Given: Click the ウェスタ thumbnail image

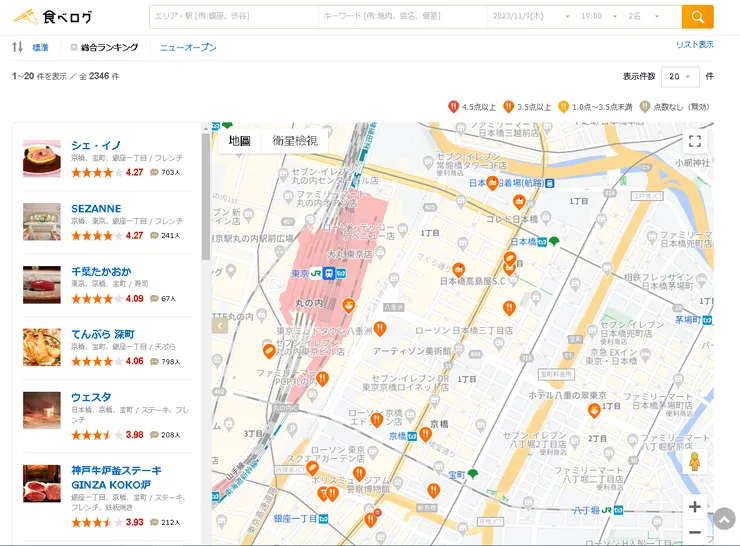Looking at the screenshot, I should tap(42, 410).
